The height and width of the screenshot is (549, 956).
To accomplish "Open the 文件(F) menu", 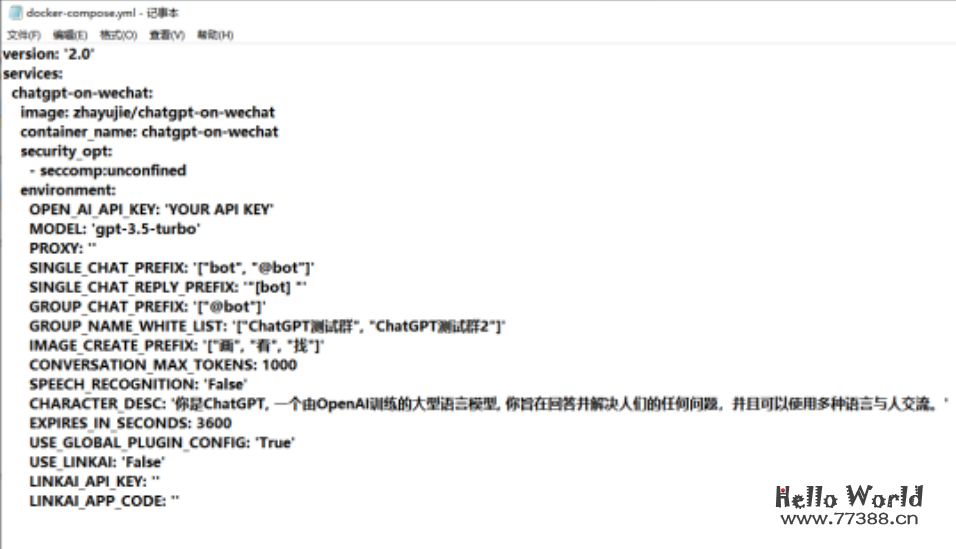I will [24, 35].
